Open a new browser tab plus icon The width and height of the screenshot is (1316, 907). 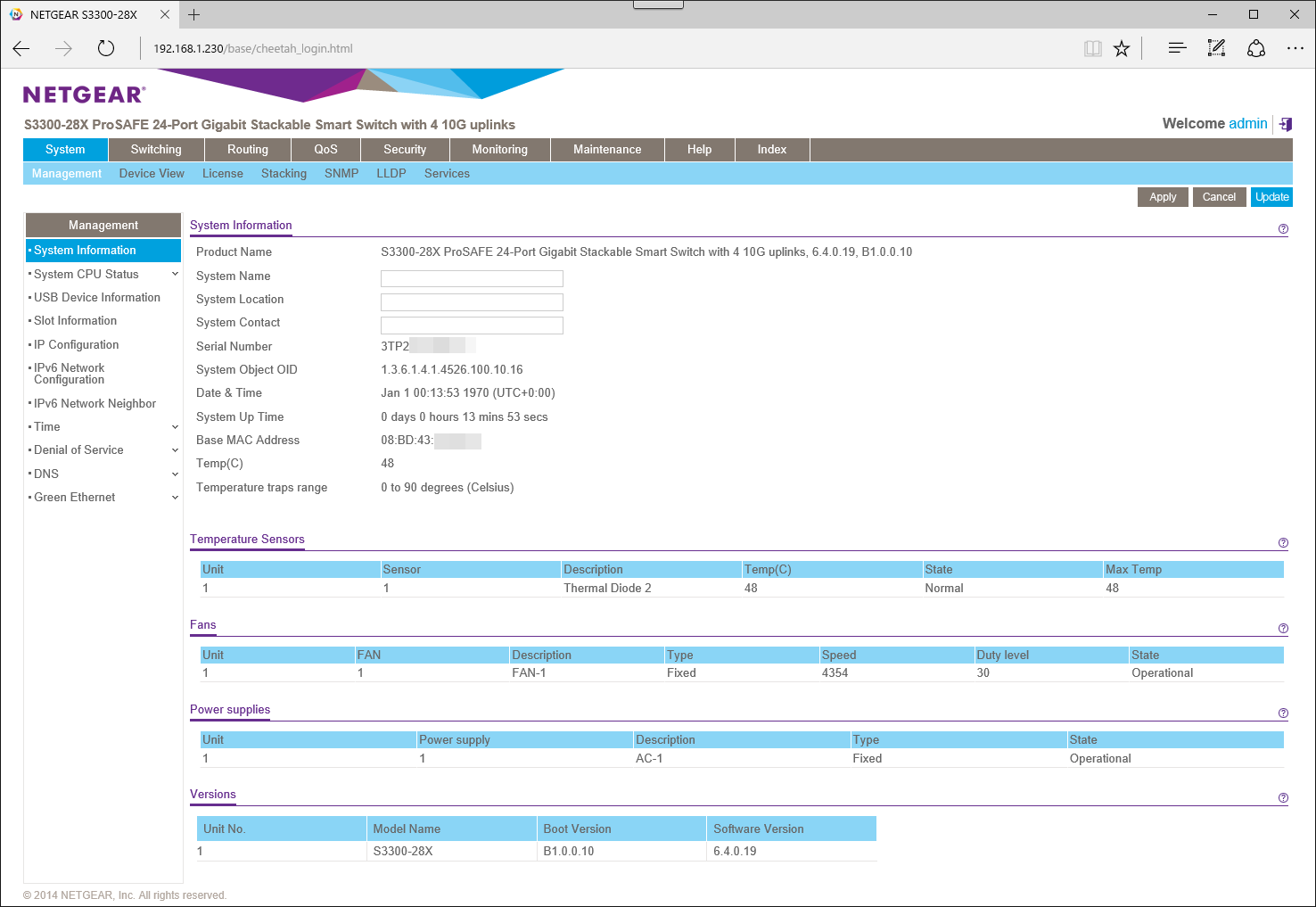coord(193,14)
